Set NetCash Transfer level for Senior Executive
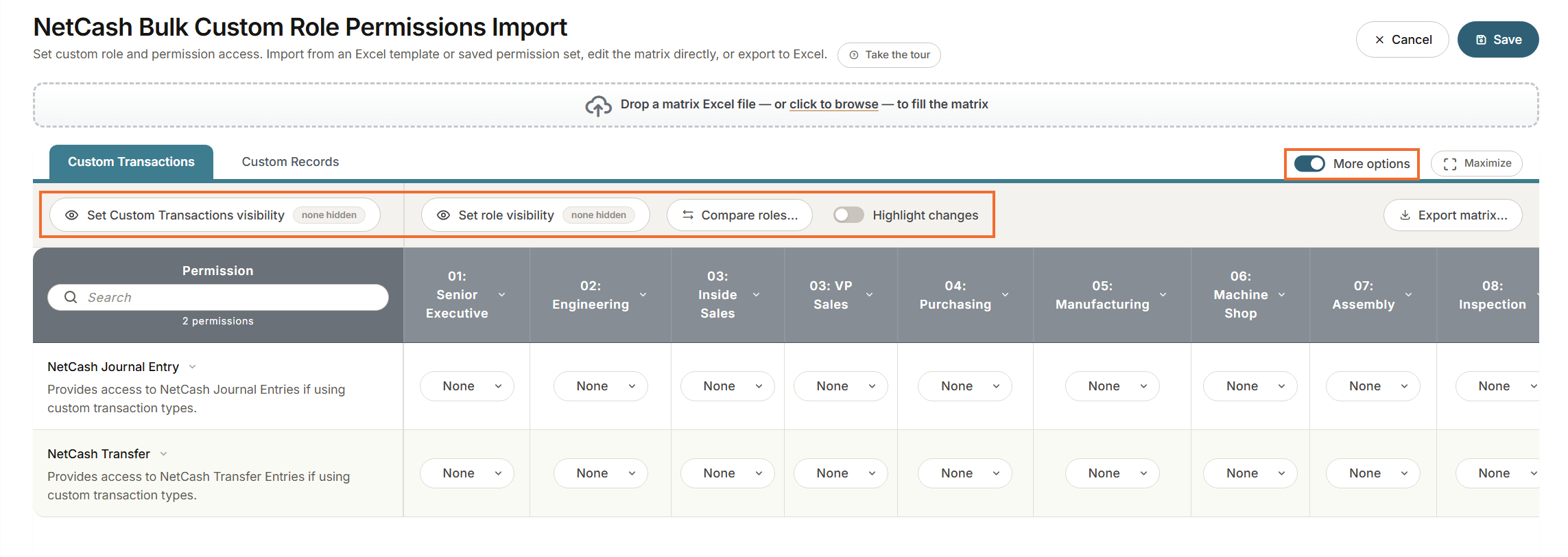This screenshot has height=557, width=1568. (467, 473)
